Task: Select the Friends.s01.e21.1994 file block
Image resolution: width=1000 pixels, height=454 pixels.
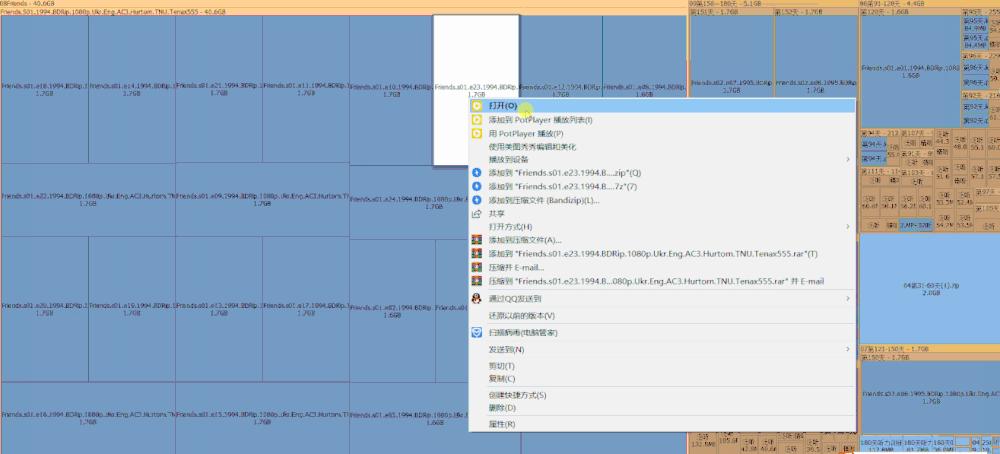Action: 219,89
